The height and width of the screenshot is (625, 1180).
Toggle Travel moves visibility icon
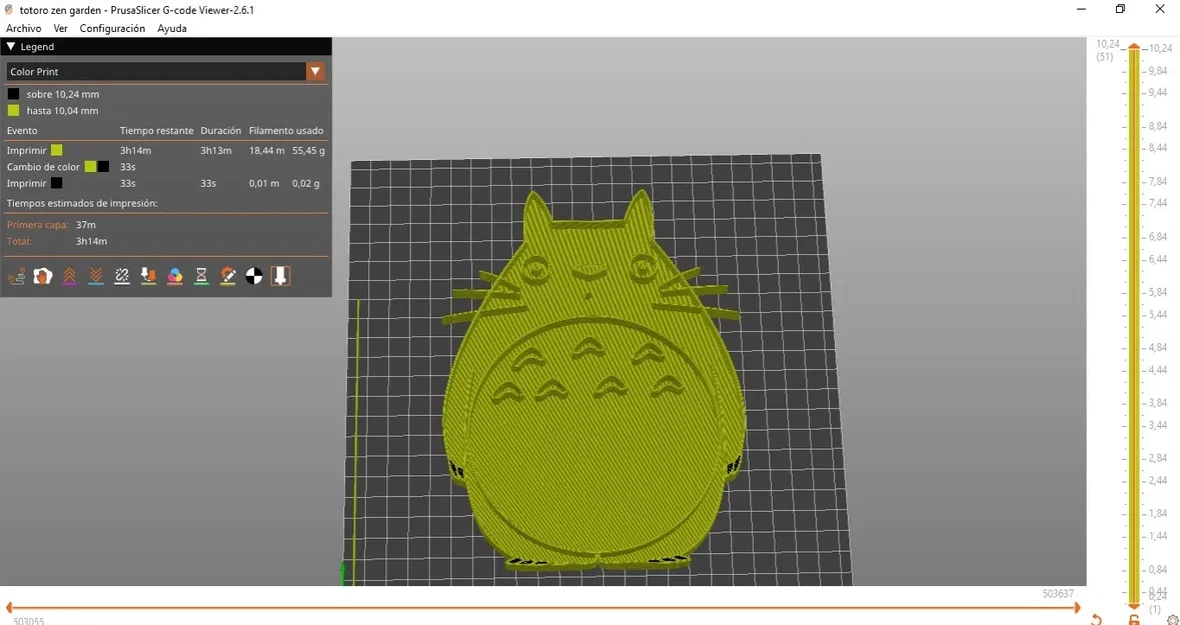[17, 276]
